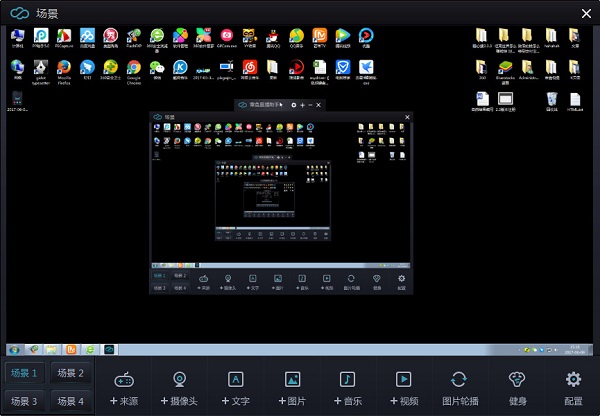
Task: Switch to 场景 2 tab
Action: (70, 373)
